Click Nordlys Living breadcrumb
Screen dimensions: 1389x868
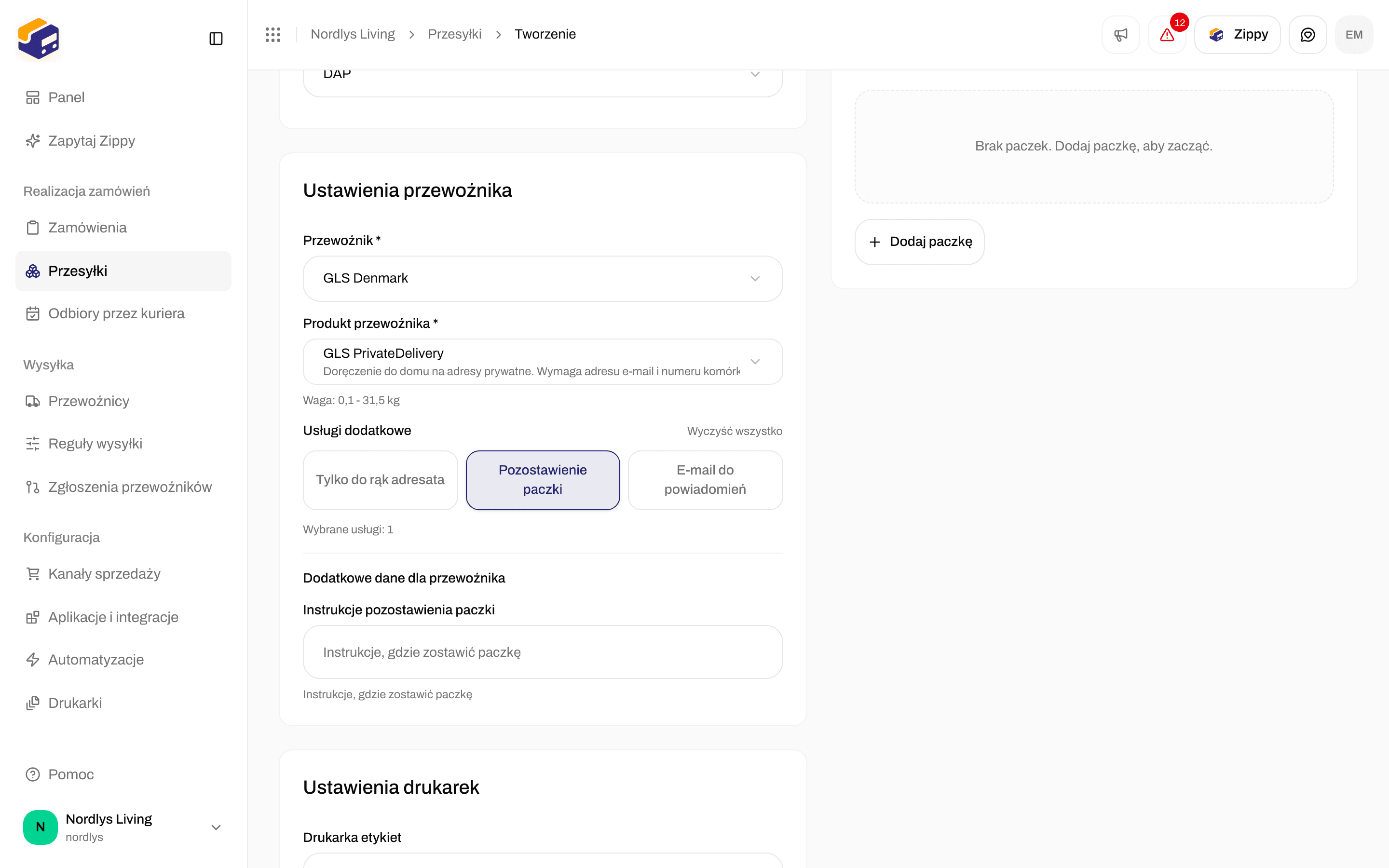click(353, 34)
